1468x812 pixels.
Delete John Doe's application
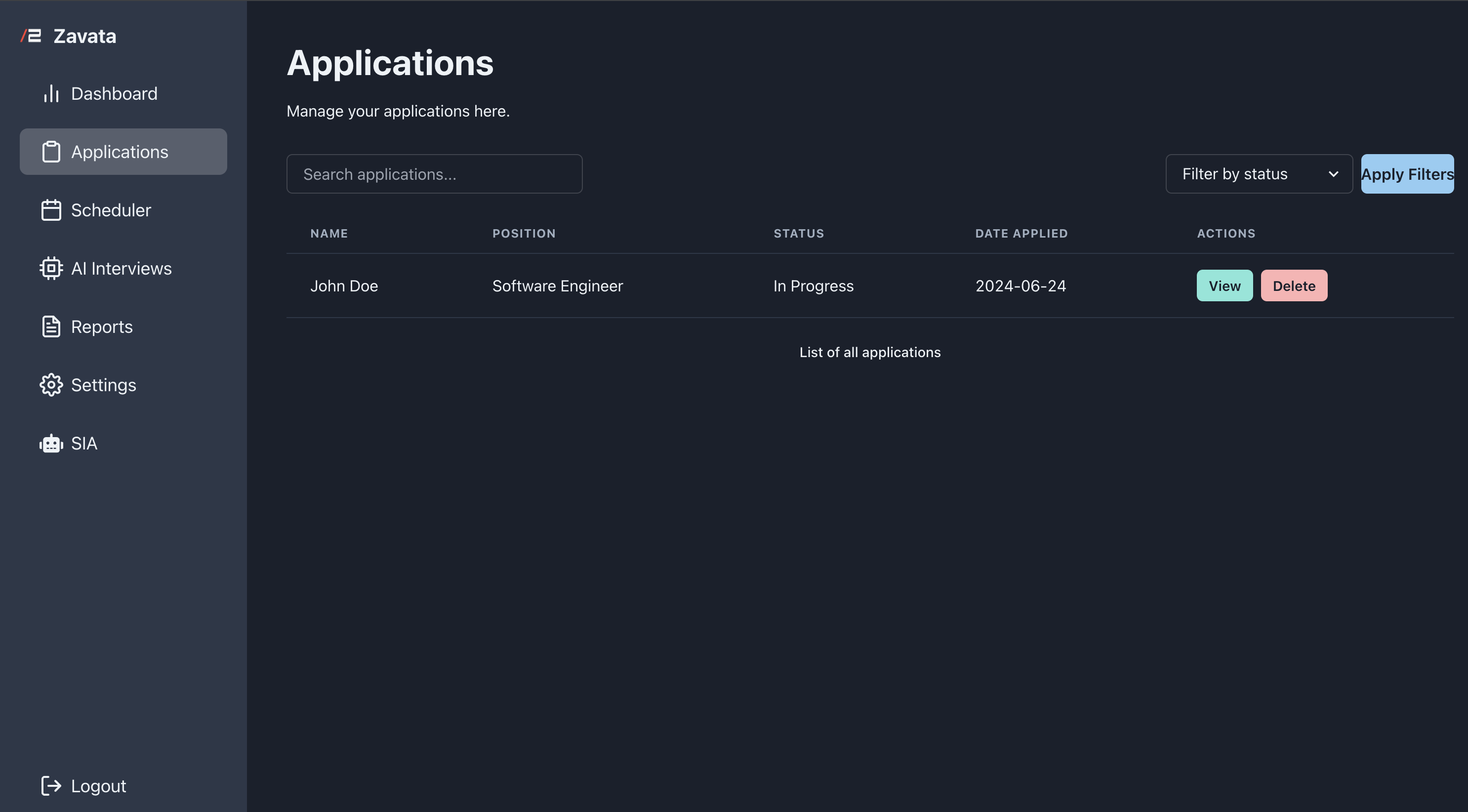pyautogui.click(x=1294, y=285)
